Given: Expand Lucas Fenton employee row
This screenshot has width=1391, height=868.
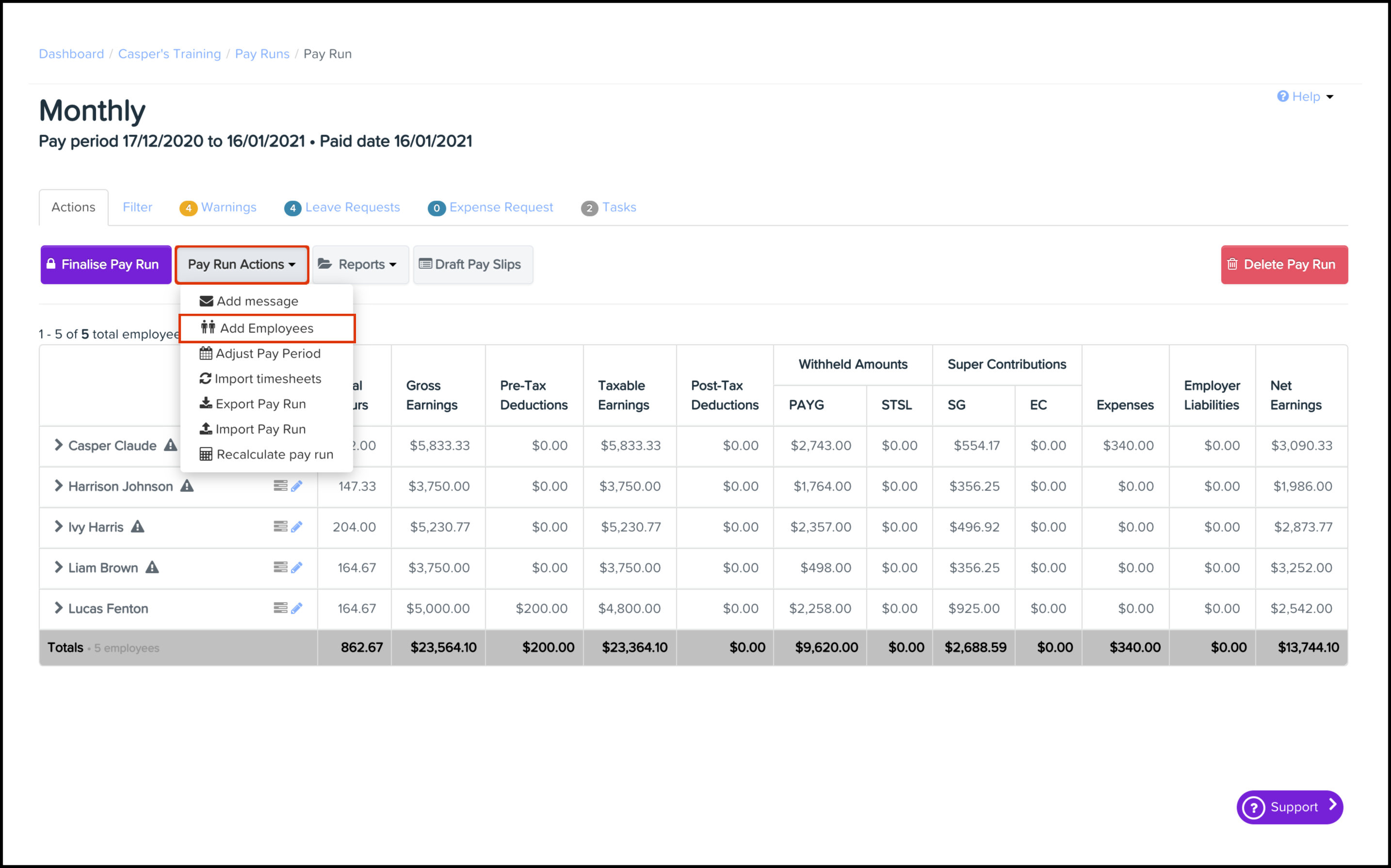Looking at the screenshot, I should pyautogui.click(x=58, y=608).
